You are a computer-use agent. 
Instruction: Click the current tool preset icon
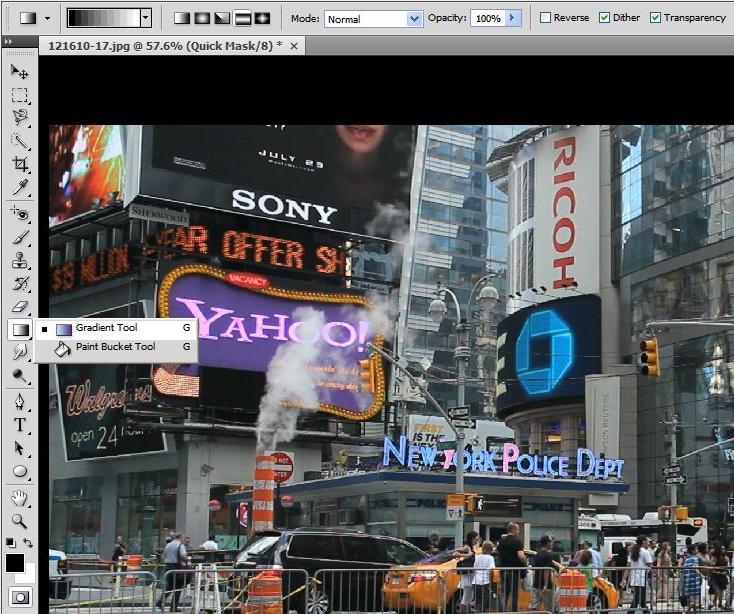click(28, 18)
